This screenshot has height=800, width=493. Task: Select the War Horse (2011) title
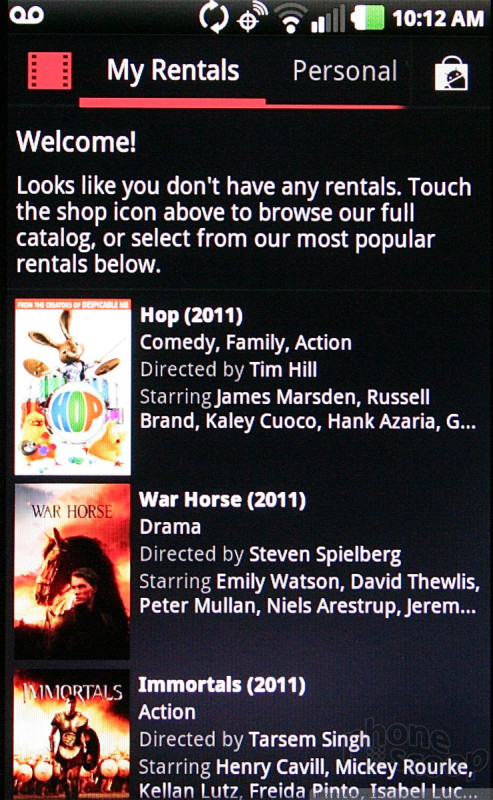223,500
